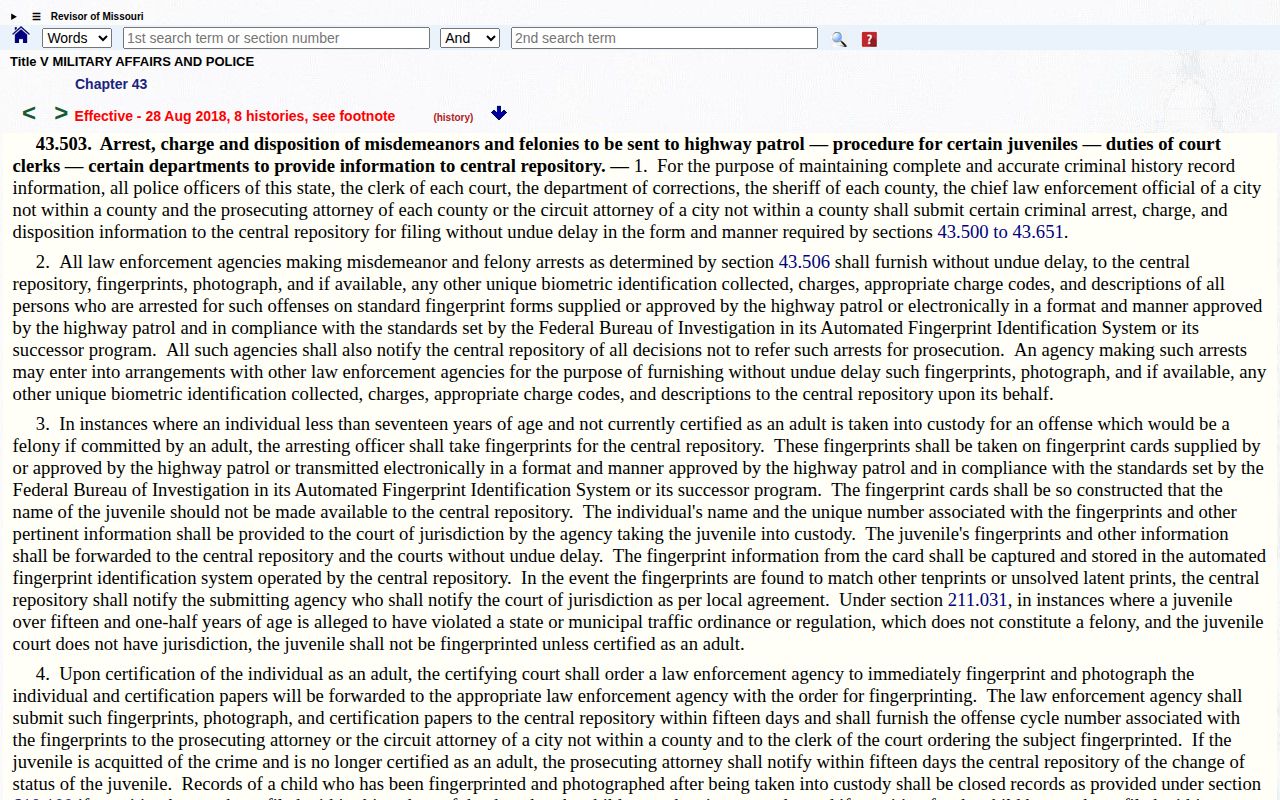Click the Revisor of Missouri title text
Image resolution: width=1280 pixels, height=800 pixels.
tap(97, 16)
